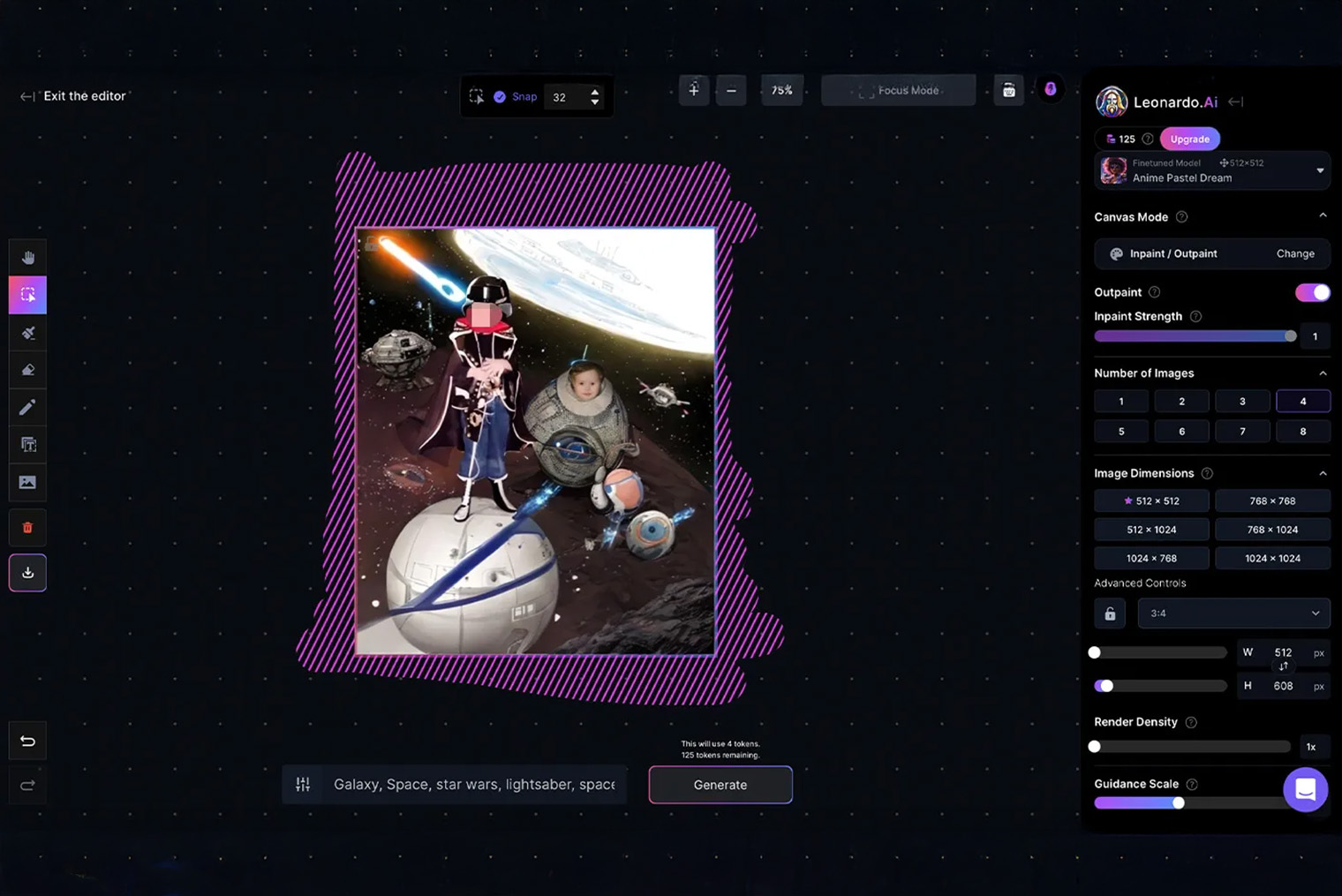Adjust the height slider
The height and width of the screenshot is (896, 1342).
[x=1160, y=686]
